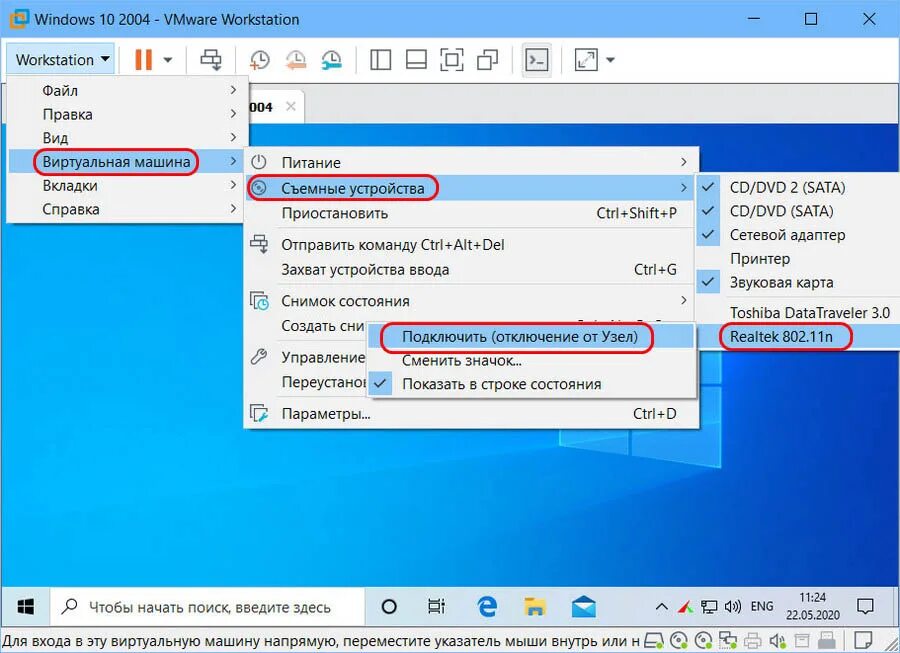
Task: Toggle Показать в строке состояния option
Action: pyautogui.click(x=532, y=384)
